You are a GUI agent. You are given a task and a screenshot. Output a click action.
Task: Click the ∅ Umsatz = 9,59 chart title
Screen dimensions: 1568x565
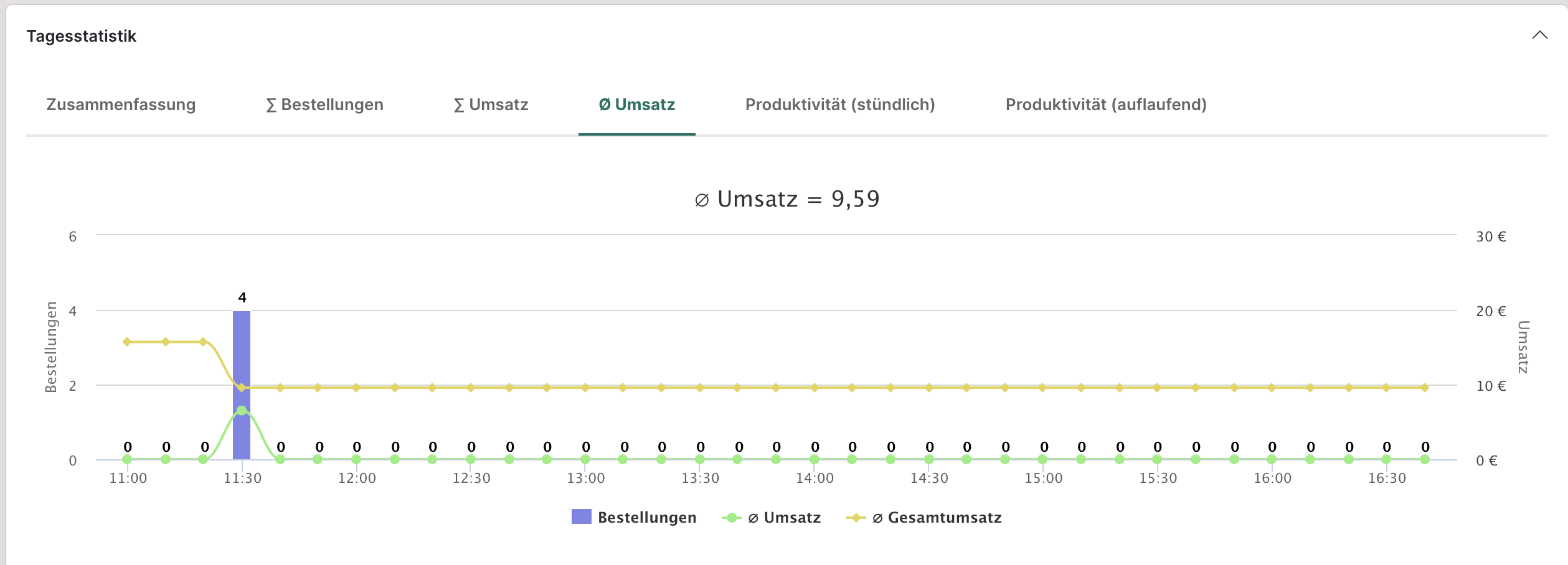(787, 199)
